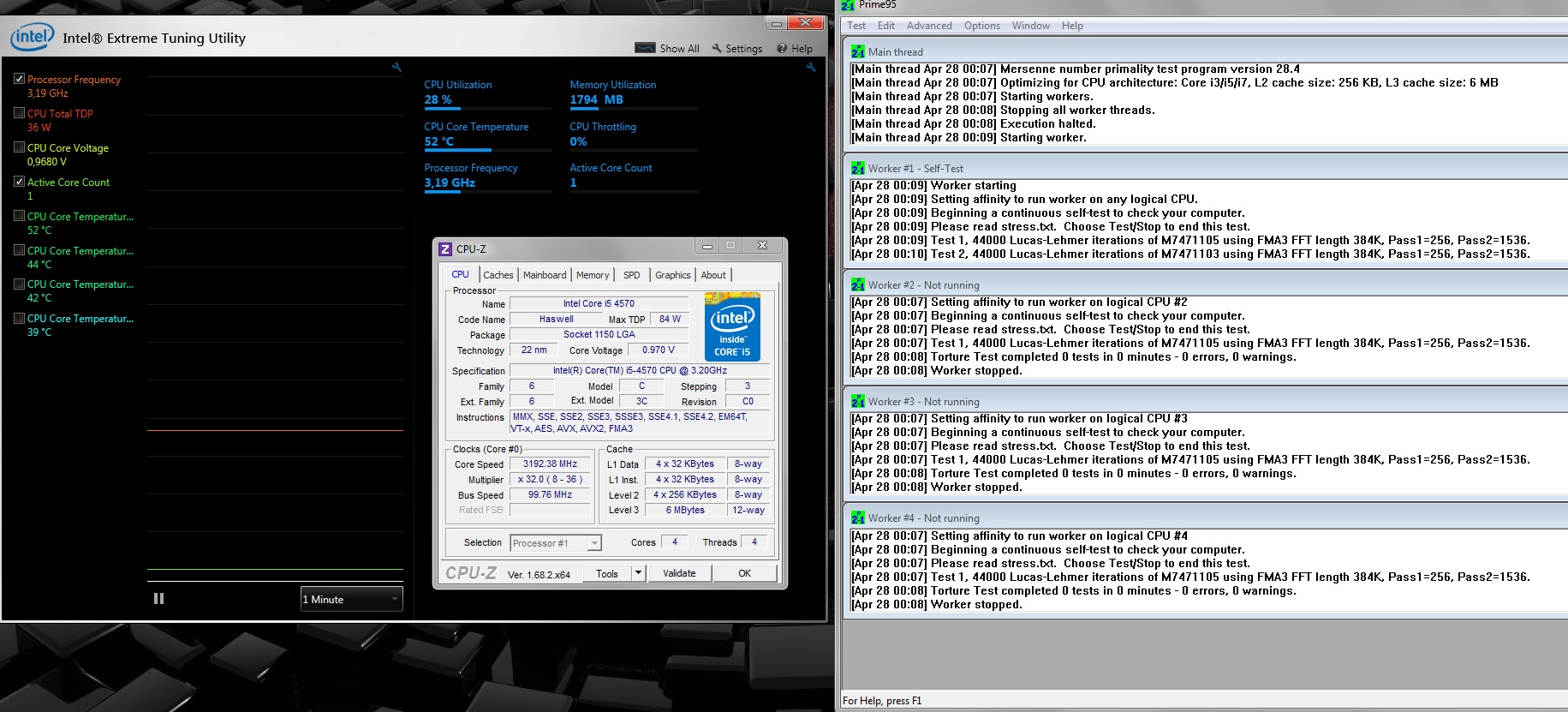Click the Processor Frequency 3,19 GHz tile
This screenshot has width=1568, height=712.
[488, 179]
